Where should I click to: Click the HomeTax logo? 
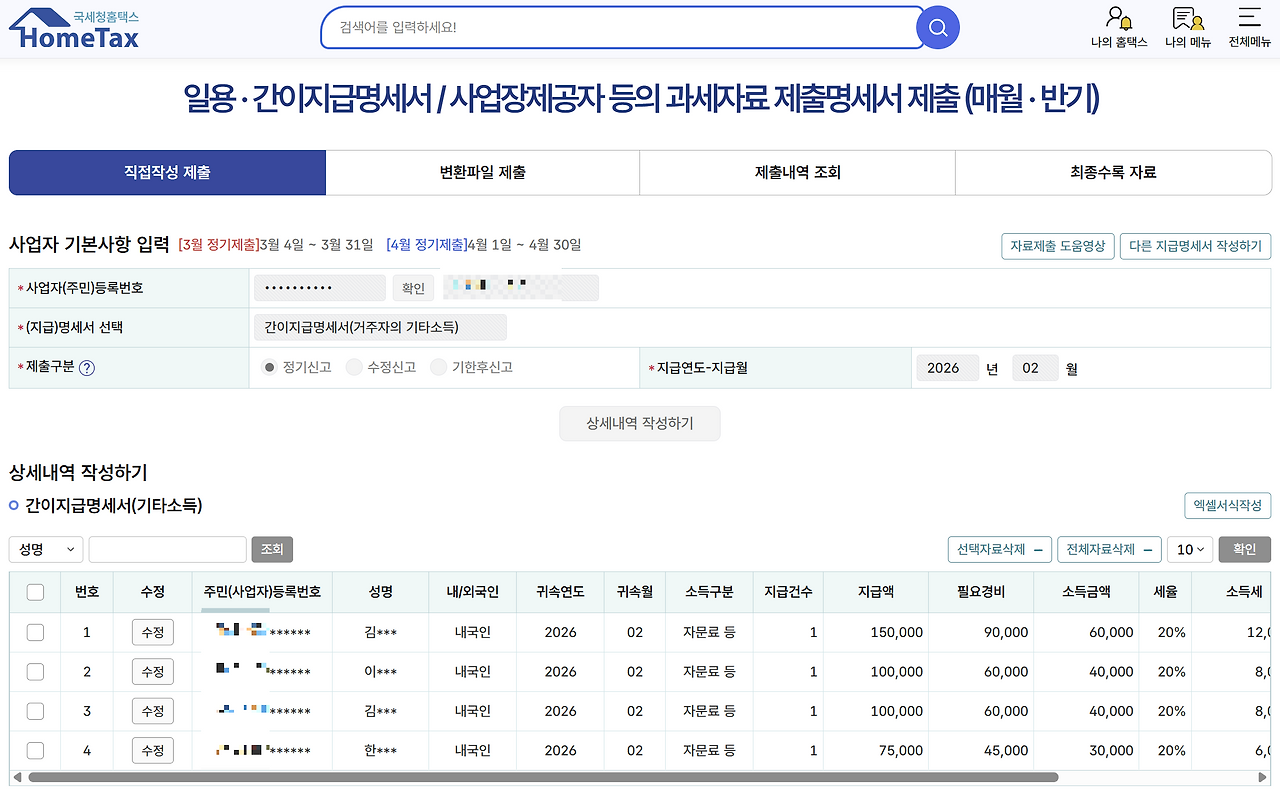(x=74, y=29)
